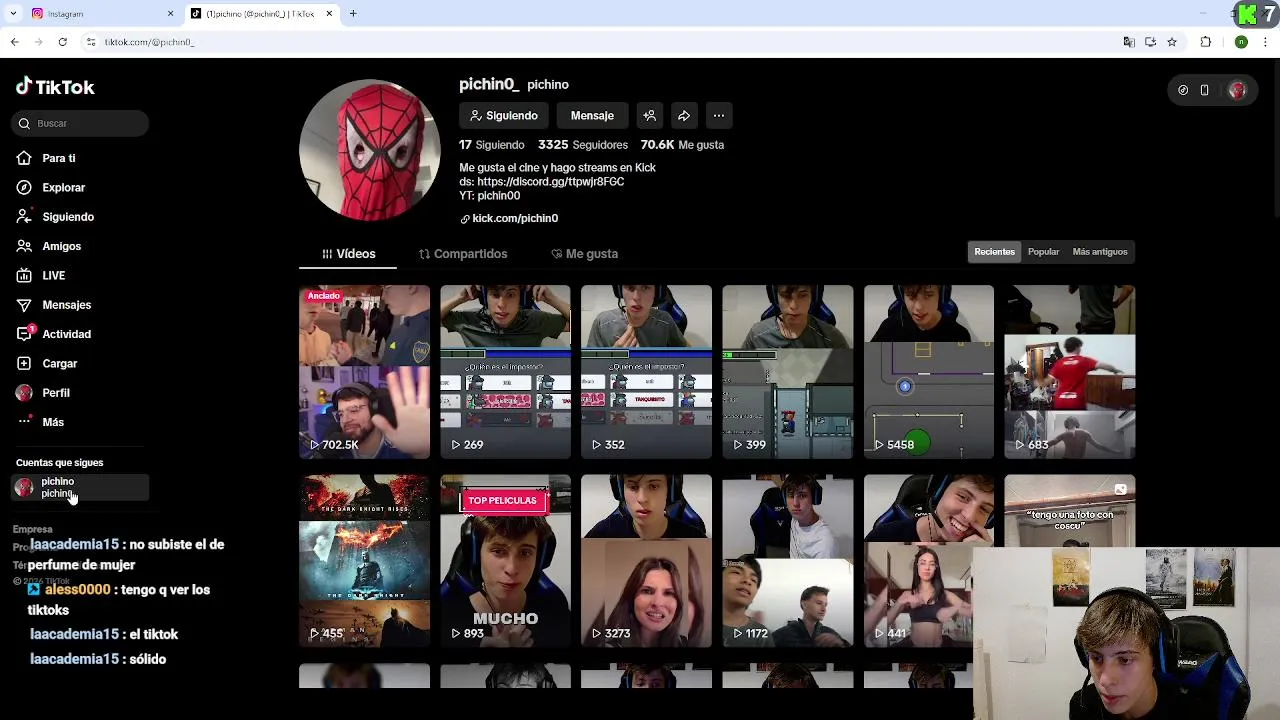Click the share profile arrow icon

[x=684, y=116]
